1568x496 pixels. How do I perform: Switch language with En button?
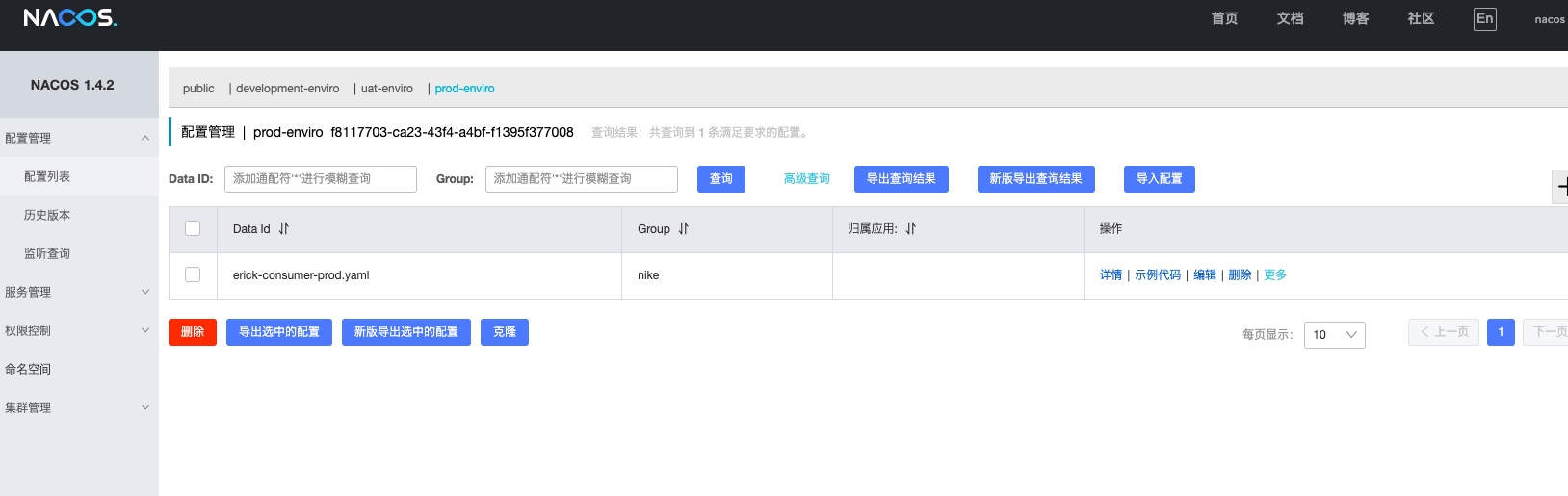click(x=1485, y=19)
